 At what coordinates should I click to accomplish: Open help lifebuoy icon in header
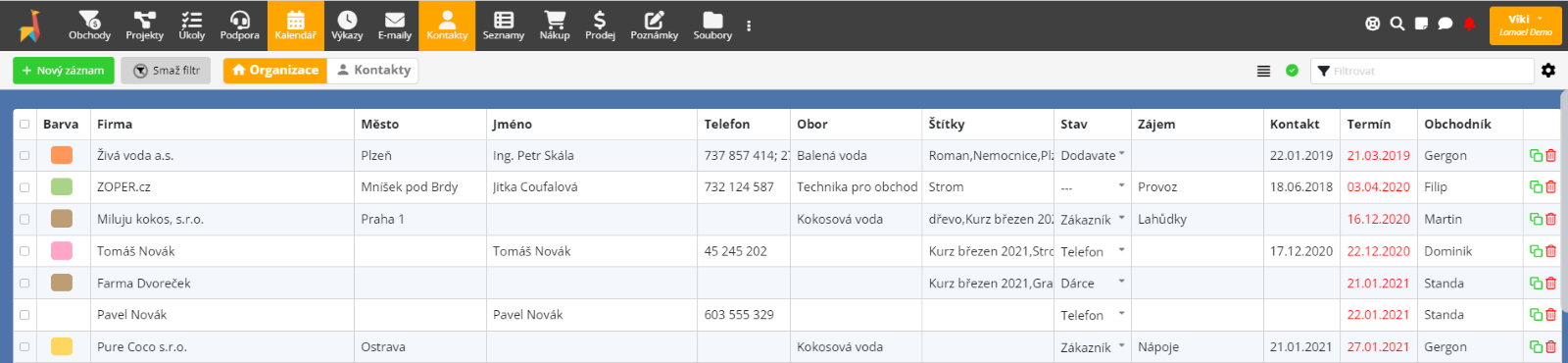point(1373,24)
